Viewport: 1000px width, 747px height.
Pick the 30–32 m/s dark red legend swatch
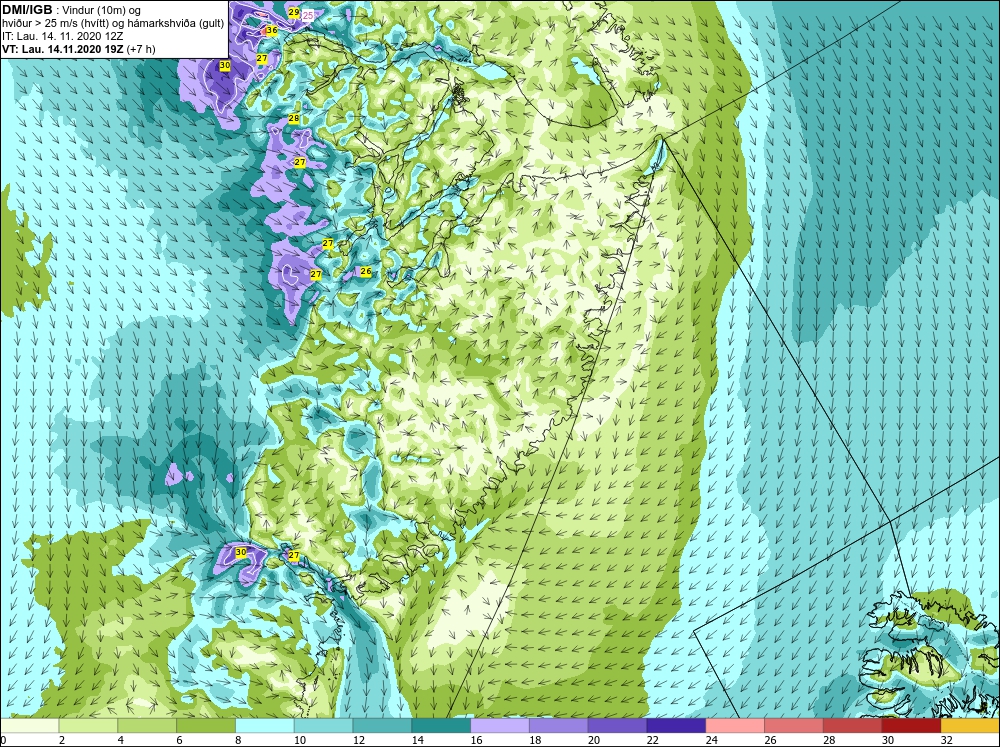pyautogui.click(x=911, y=726)
